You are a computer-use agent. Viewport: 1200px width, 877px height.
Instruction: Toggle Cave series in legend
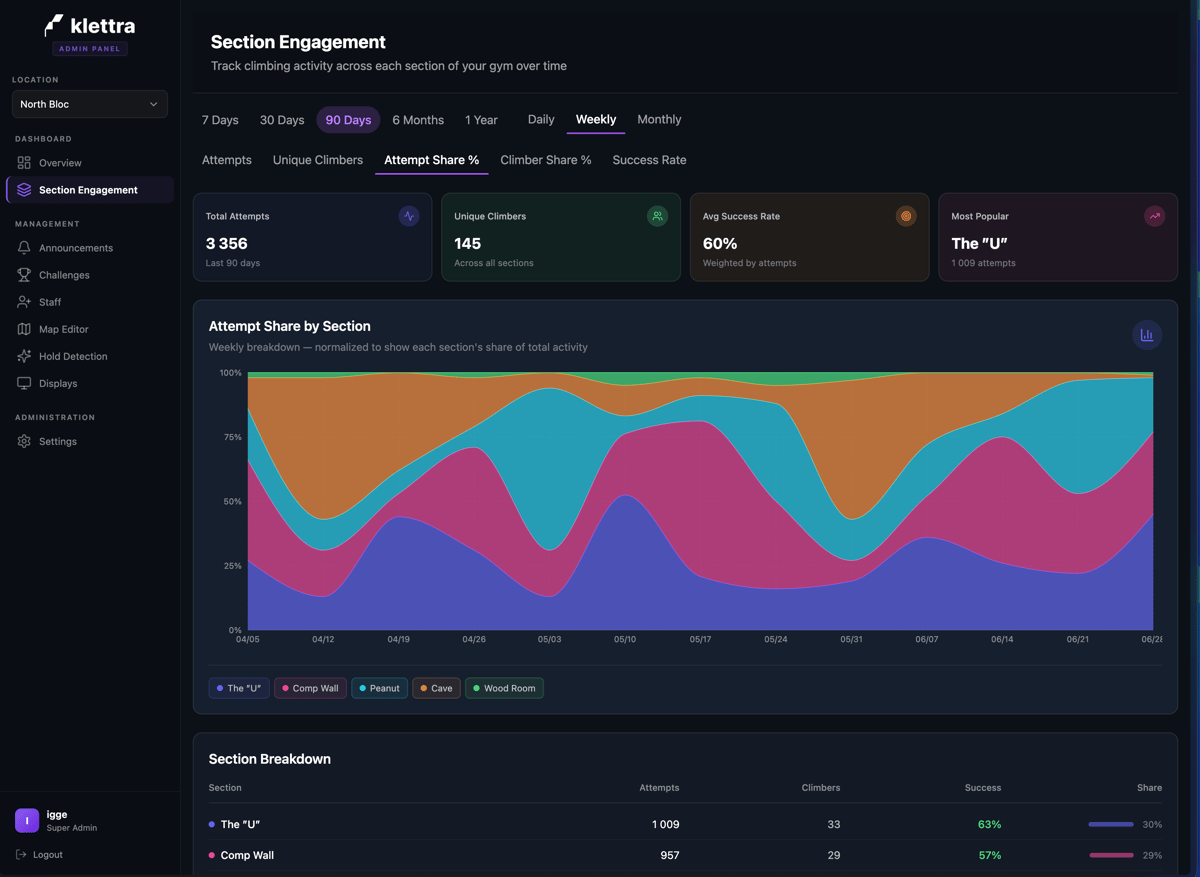(436, 688)
